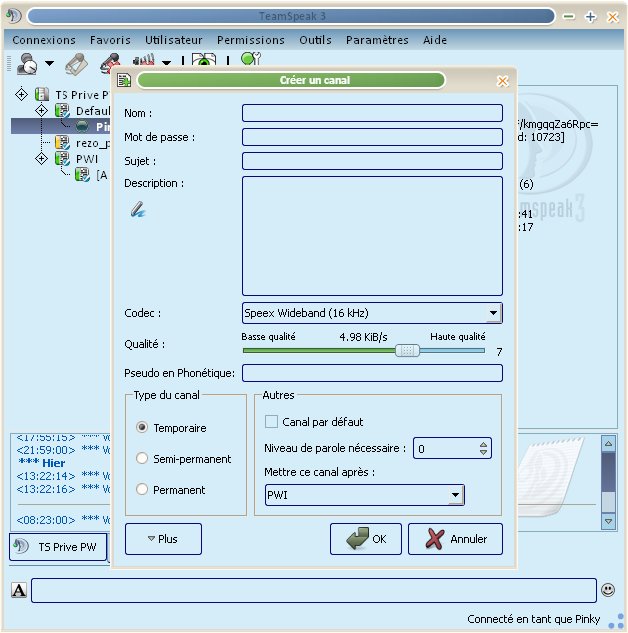Choose the Permanent channel type
The width and height of the screenshot is (628, 633).
click(142, 490)
